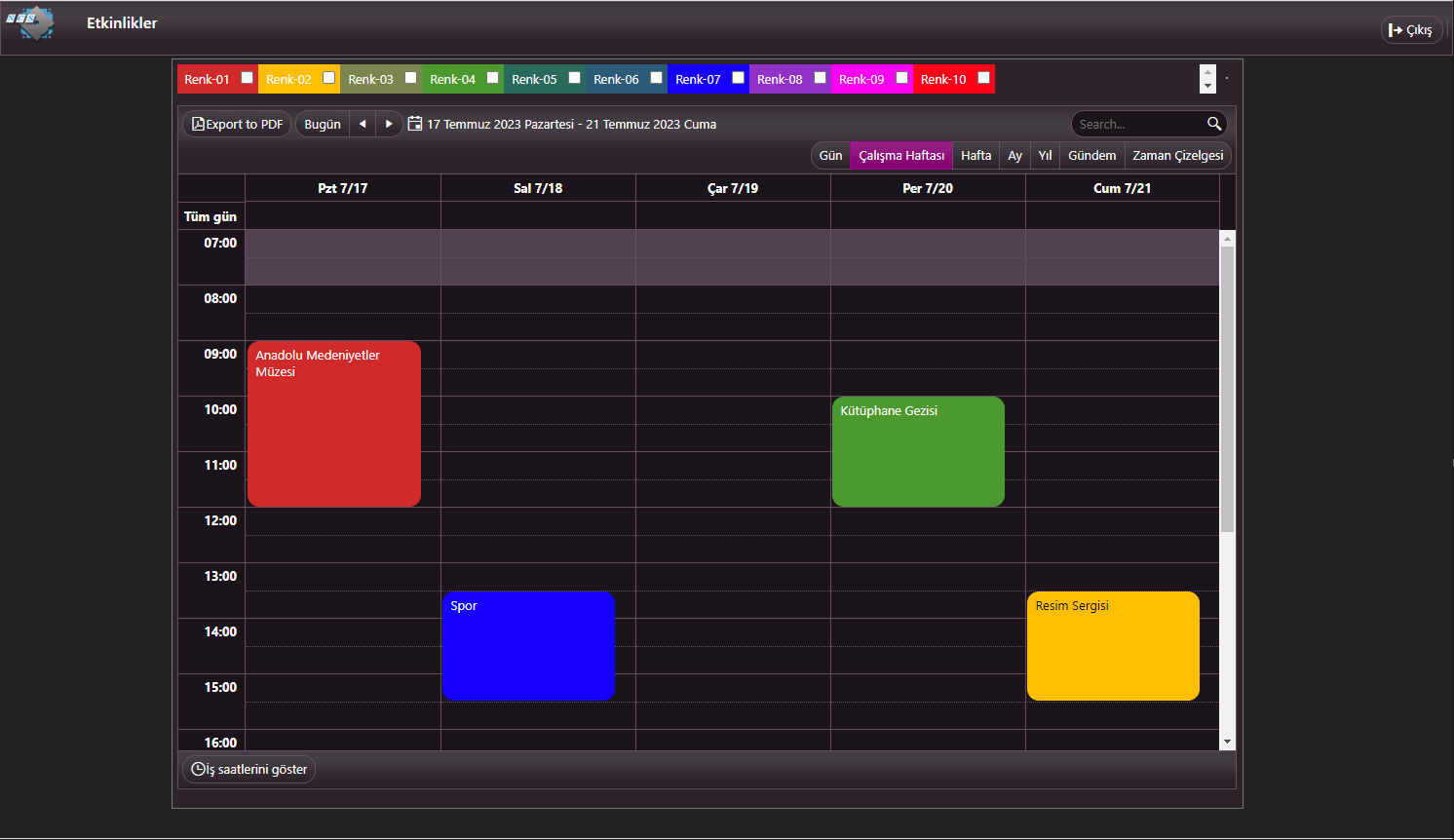Check the Renk-08 checkbox

(821, 78)
